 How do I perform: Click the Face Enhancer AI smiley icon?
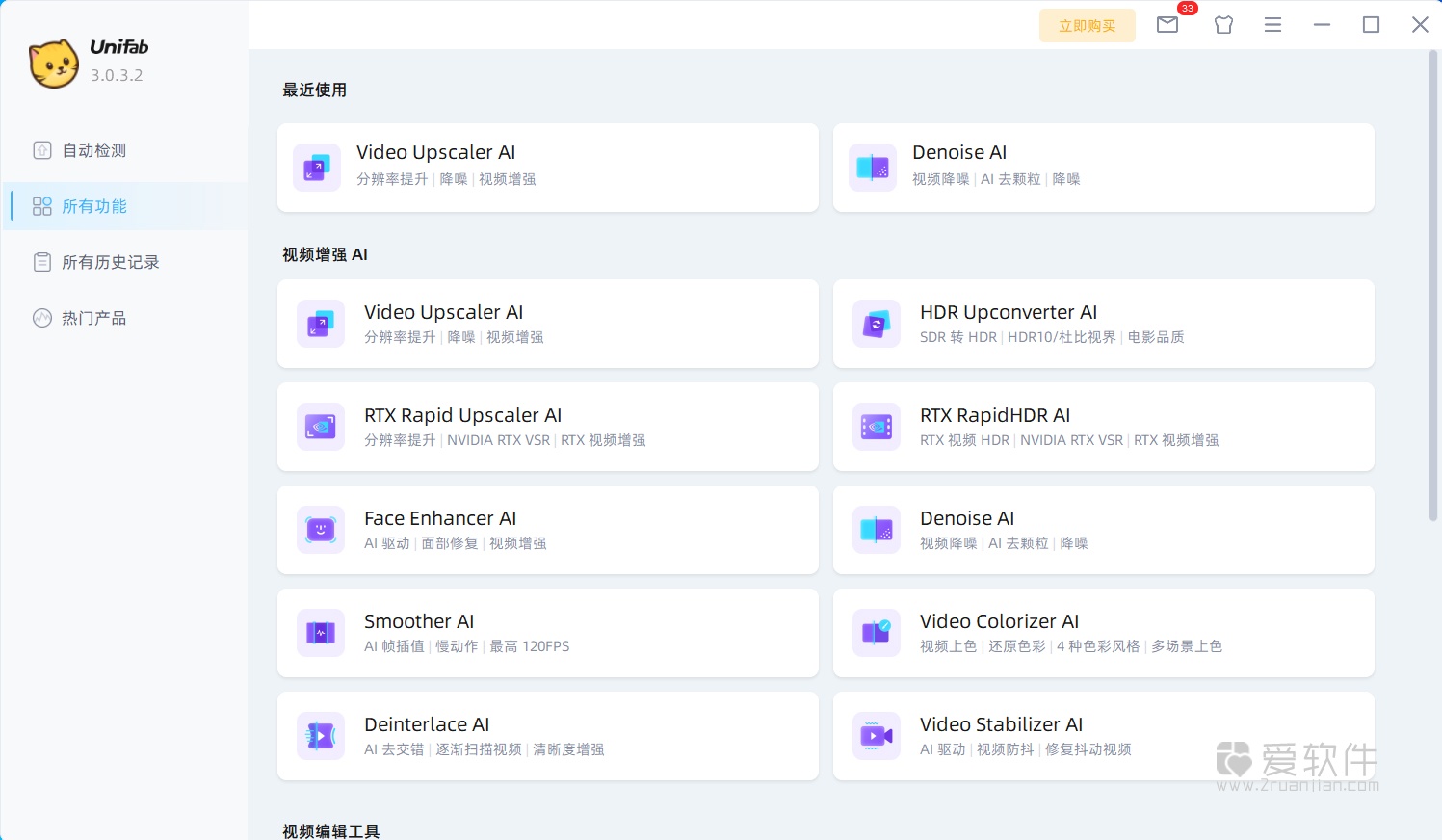point(320,530)
